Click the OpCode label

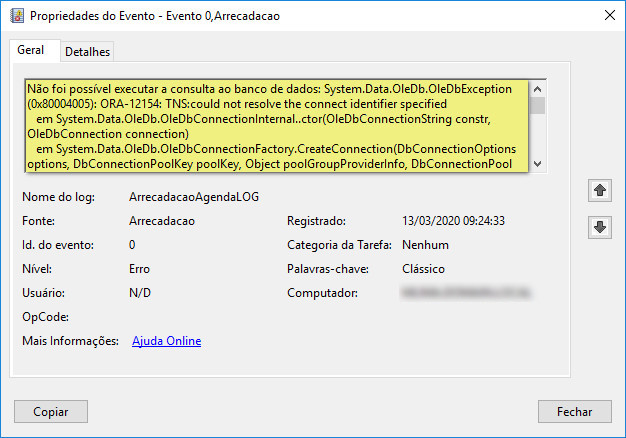pos(46,317)
